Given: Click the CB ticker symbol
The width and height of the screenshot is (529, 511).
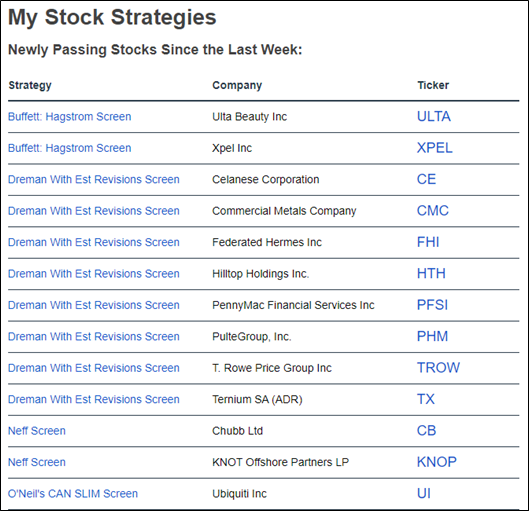Looking at the screenshot, I should click(426, 431).
